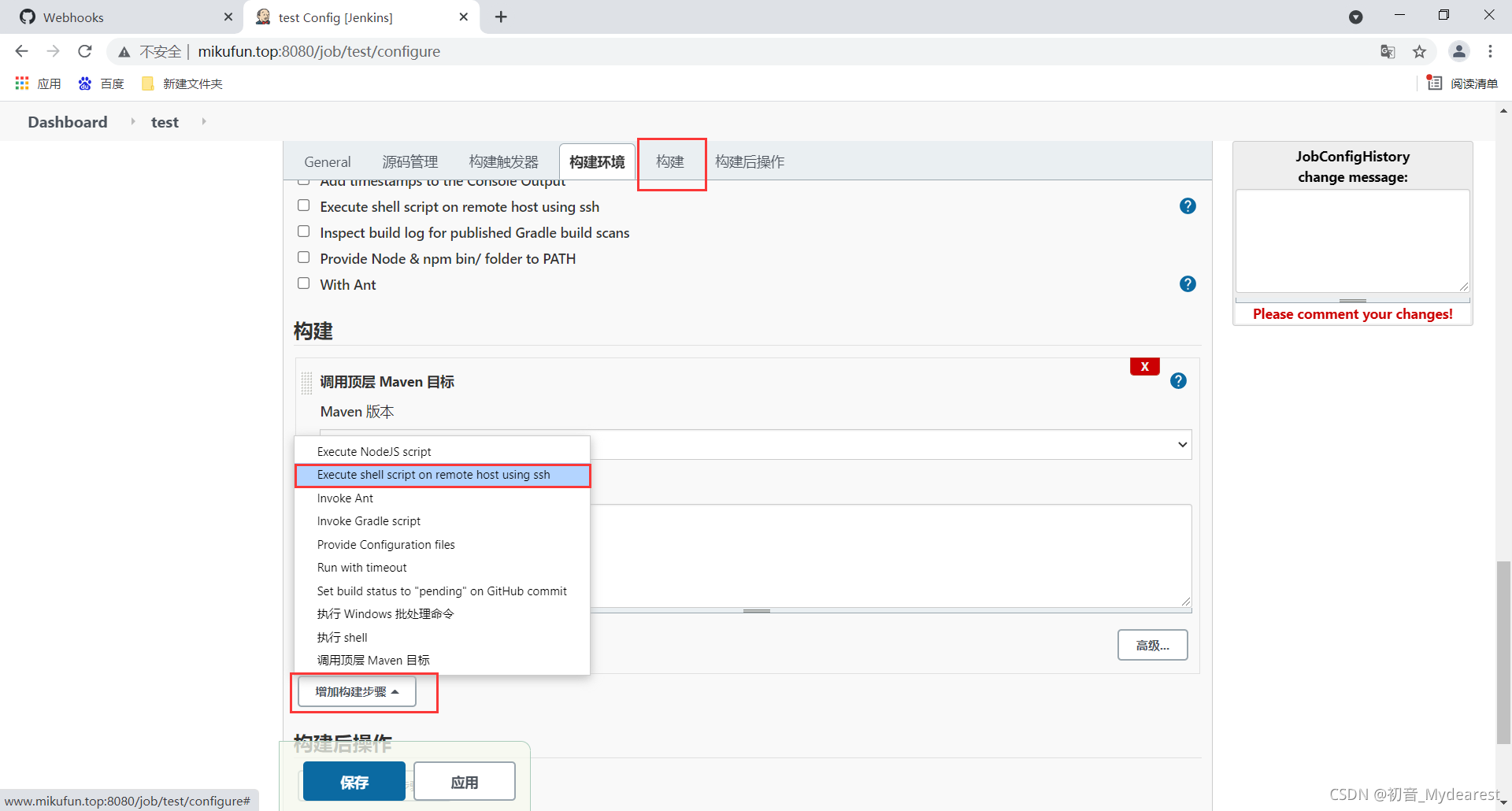Show help for With Ant option
The image size is (1512, 811).
[x=1188, y=284]
